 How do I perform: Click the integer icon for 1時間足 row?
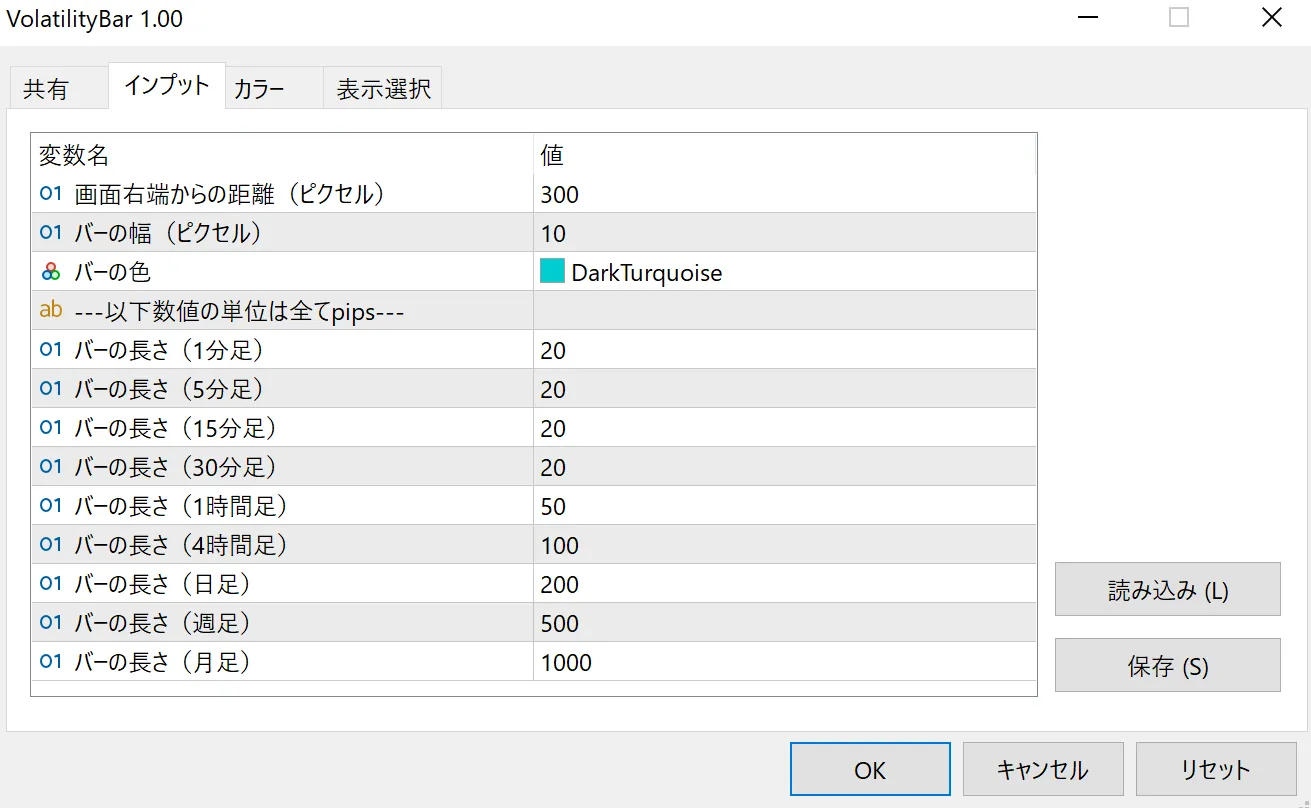pos(51,506)
